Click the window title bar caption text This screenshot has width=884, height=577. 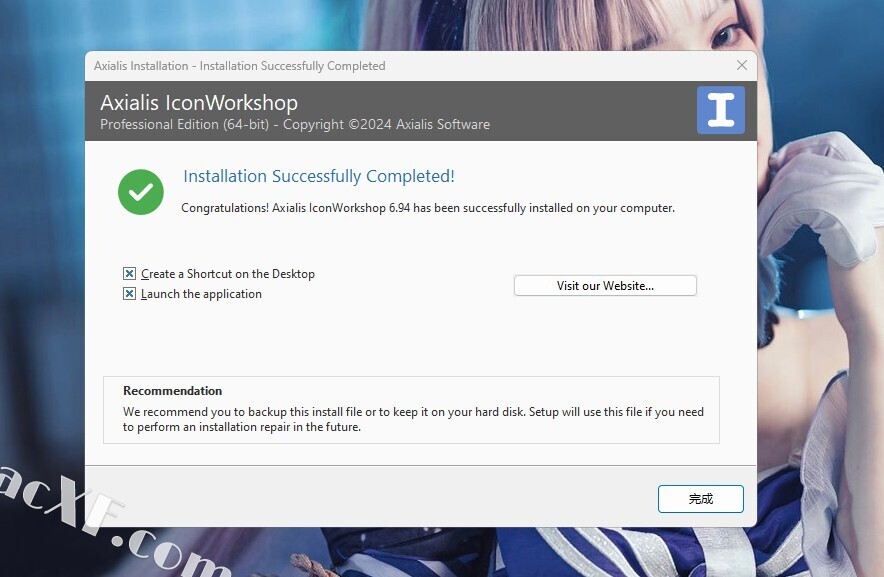240,66
